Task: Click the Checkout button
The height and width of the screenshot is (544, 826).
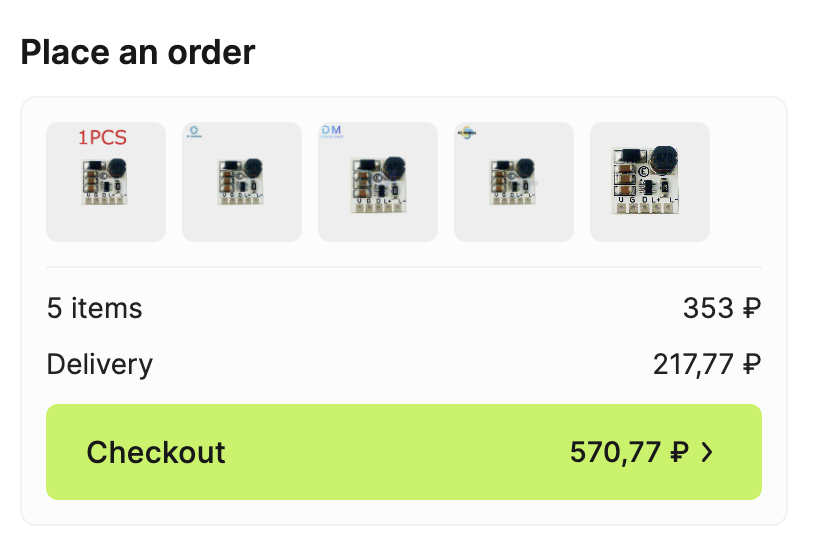Action: tap(404, 452)
